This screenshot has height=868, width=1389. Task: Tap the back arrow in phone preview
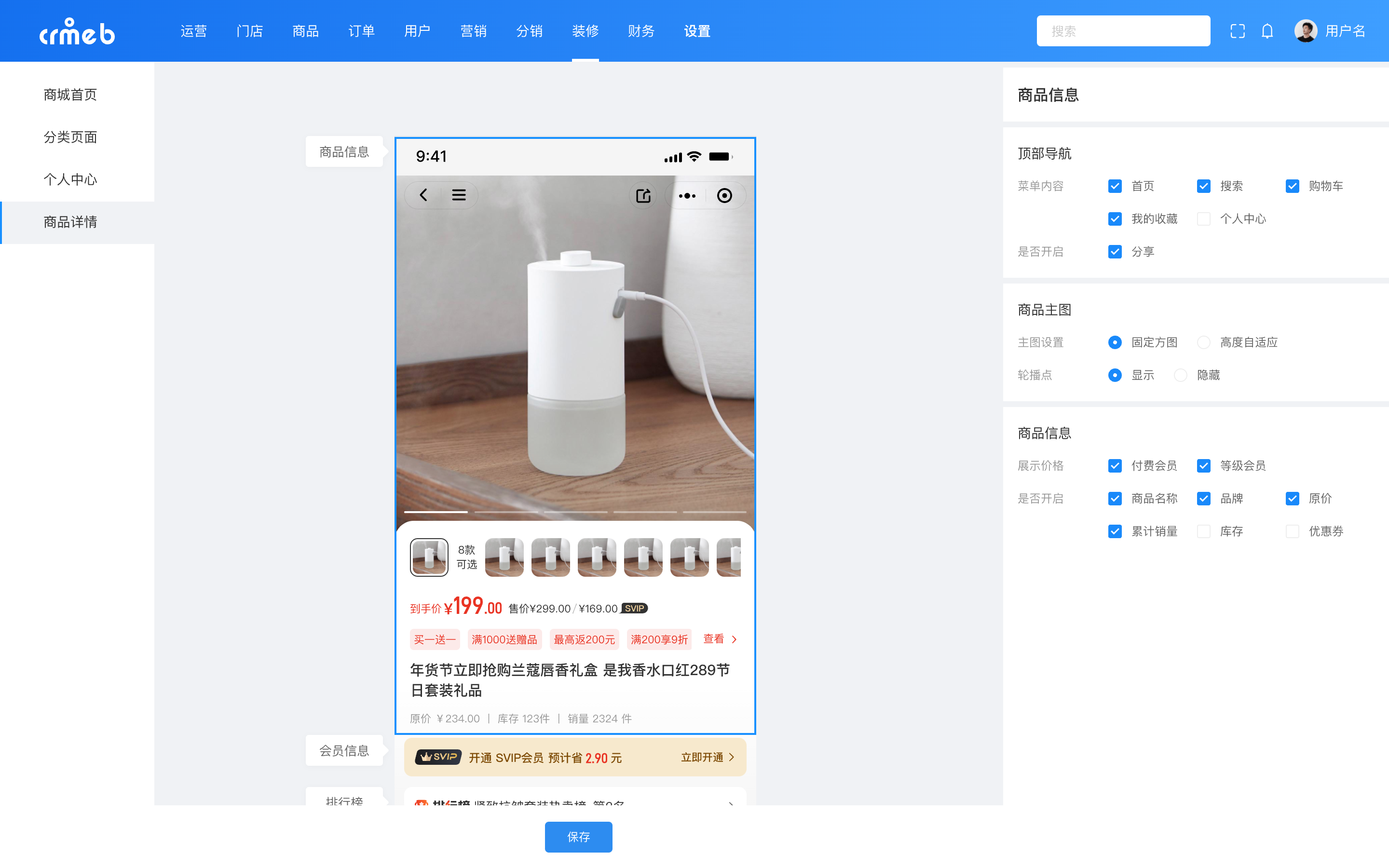click(x=423, y=195)
